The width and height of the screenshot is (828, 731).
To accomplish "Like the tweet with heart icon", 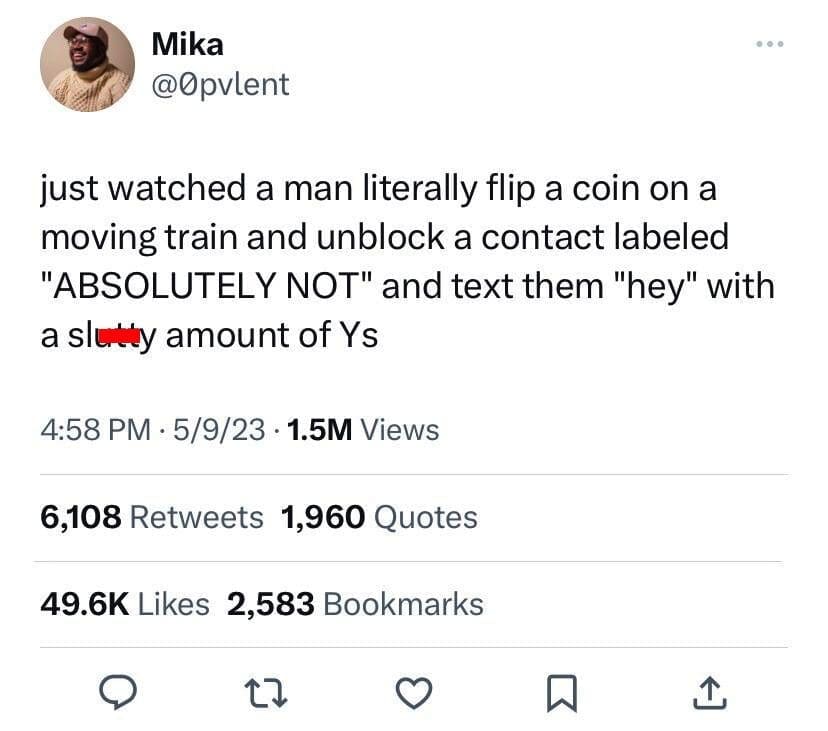I will [414, 693].
